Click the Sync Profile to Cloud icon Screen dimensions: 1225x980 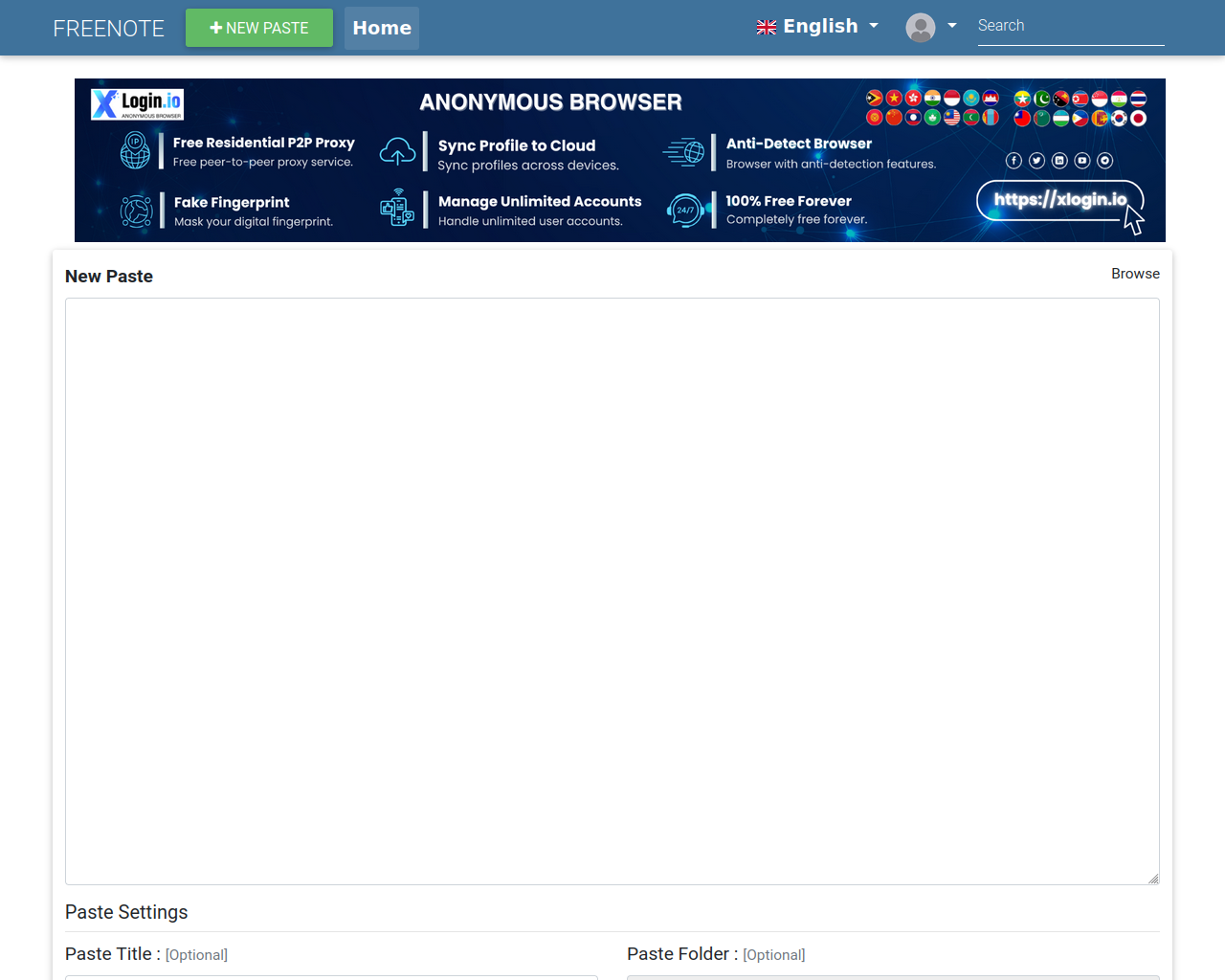coord(397,152)
